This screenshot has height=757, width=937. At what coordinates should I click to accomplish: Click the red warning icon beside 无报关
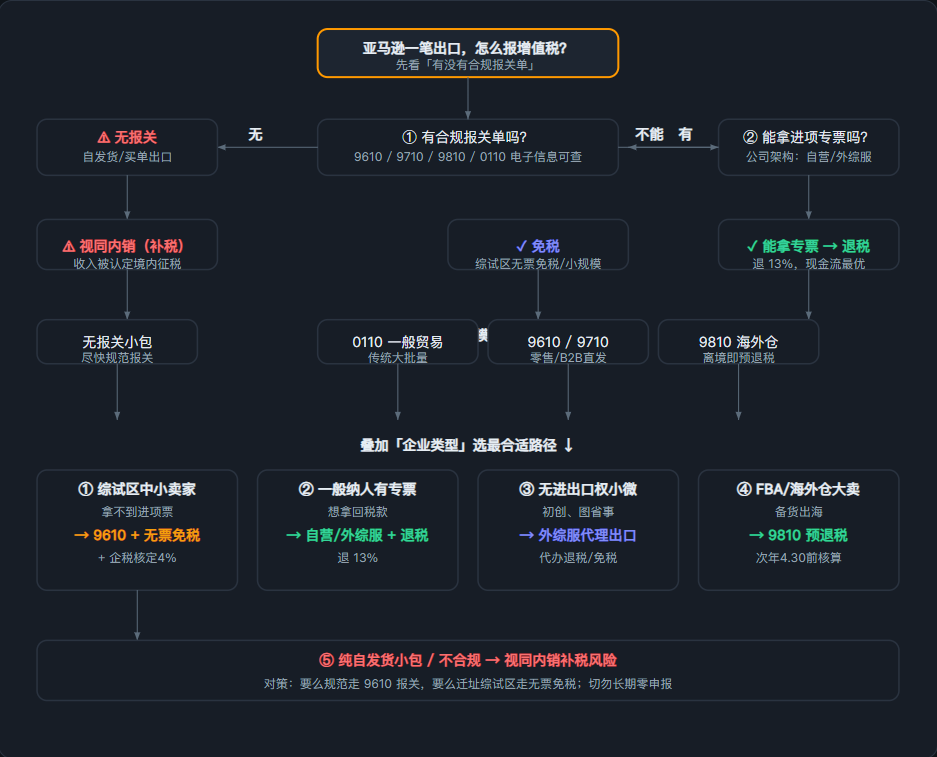click(104, 137)
